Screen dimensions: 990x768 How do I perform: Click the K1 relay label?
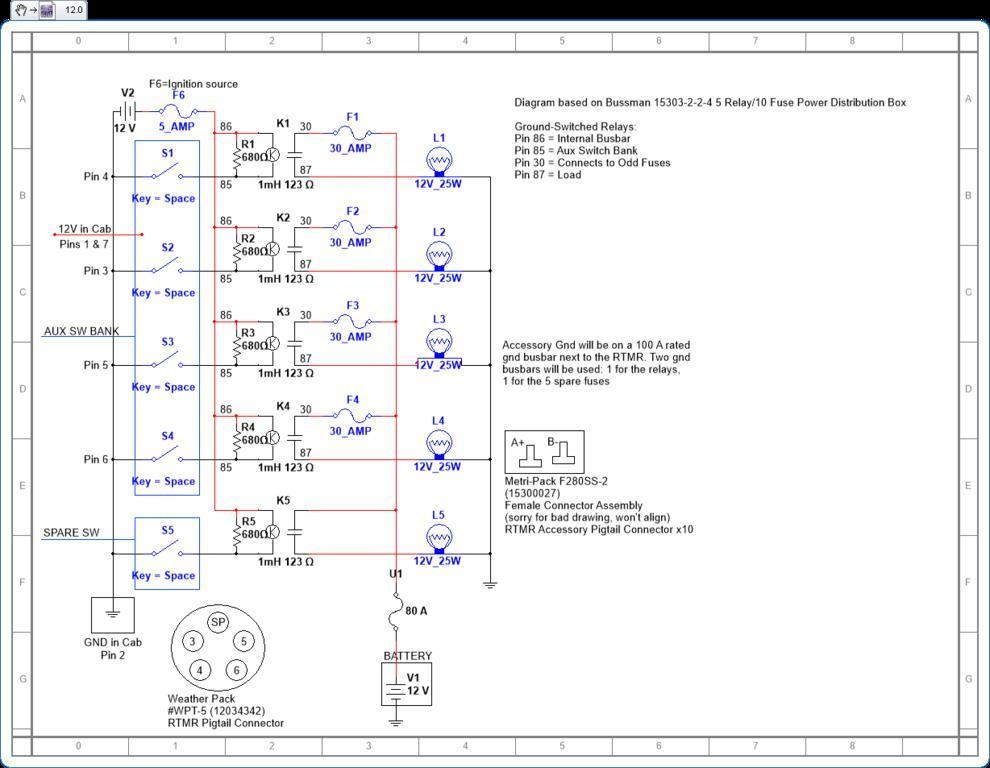283,123
